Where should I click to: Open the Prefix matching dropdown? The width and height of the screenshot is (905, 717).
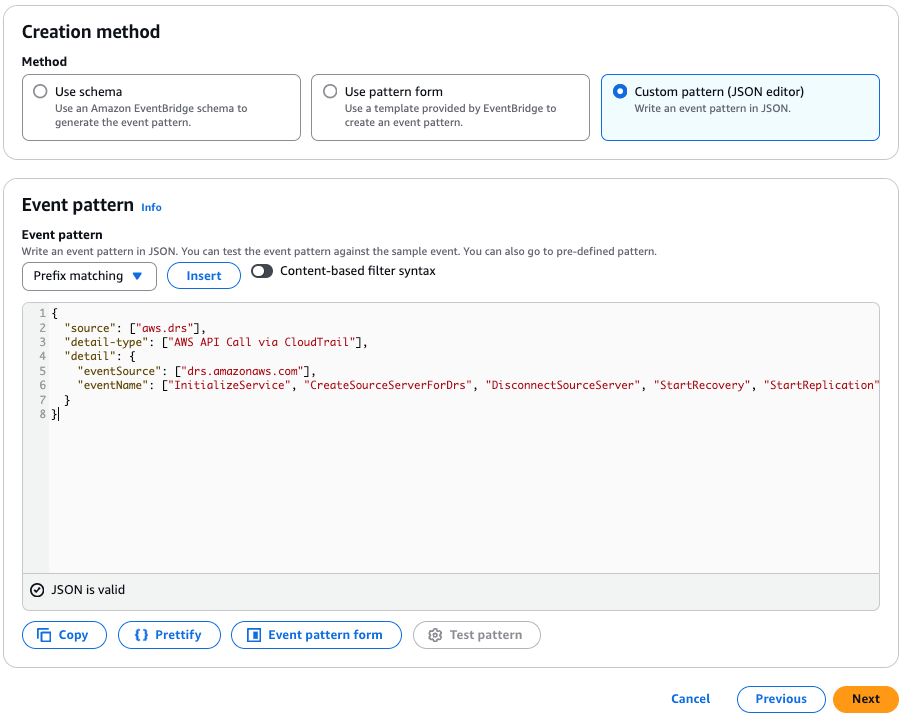coord(88,276)
